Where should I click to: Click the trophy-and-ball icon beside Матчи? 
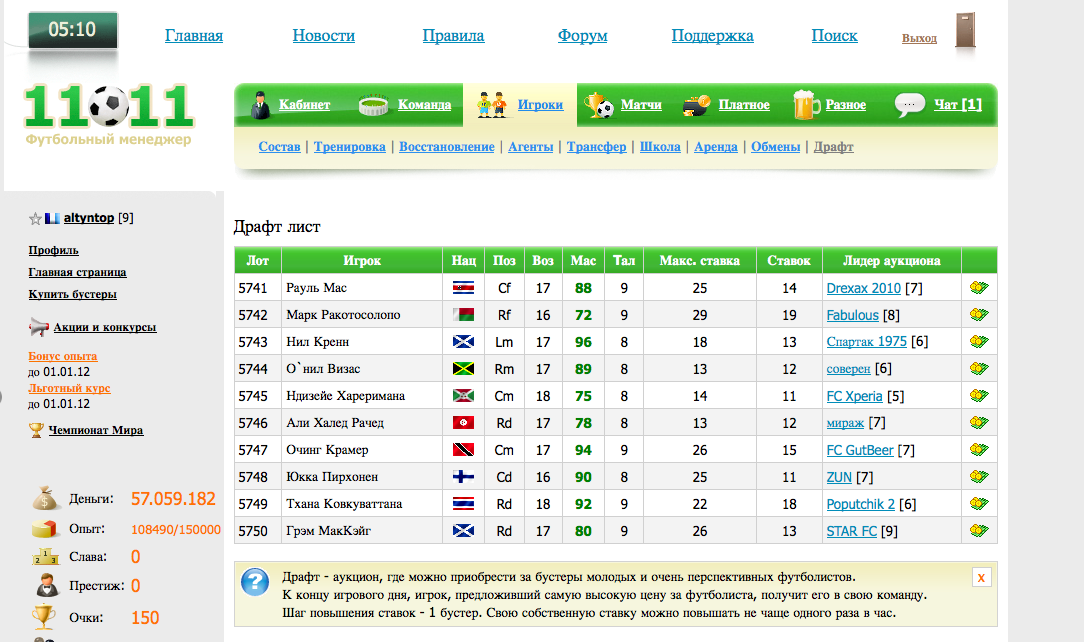599,105
